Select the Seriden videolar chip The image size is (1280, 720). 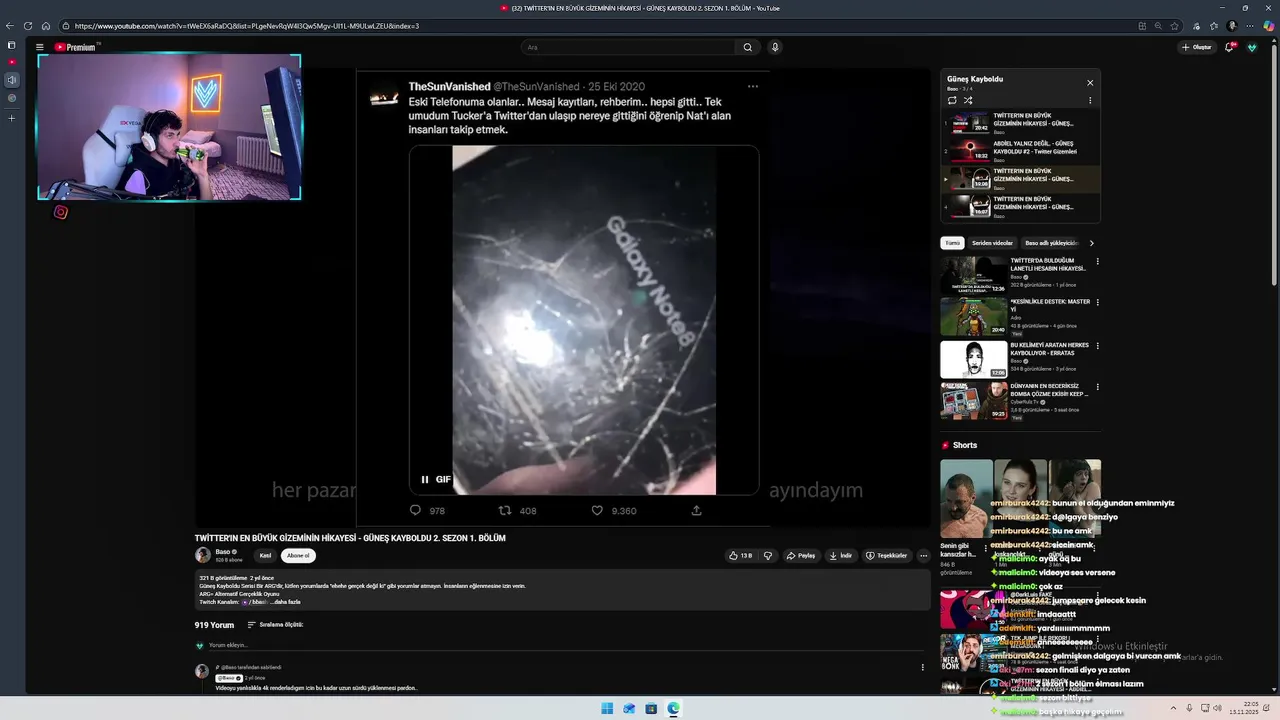pyautogui.click(x=992, y=243)
